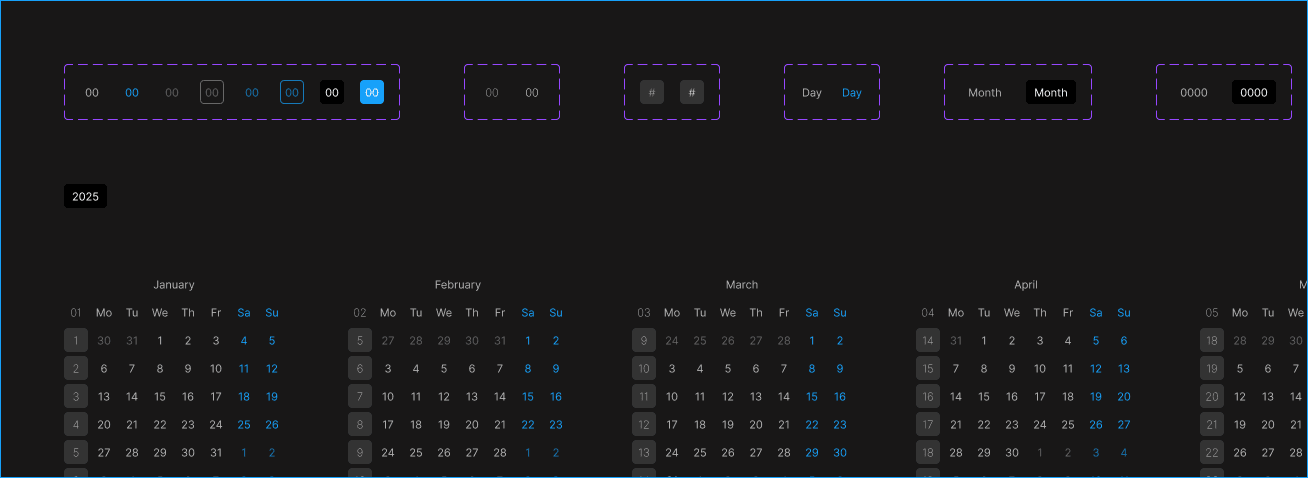The image size is (1308, 478).
Task: Click Saturday 18 in January
Action: click(x=244, y=397)
